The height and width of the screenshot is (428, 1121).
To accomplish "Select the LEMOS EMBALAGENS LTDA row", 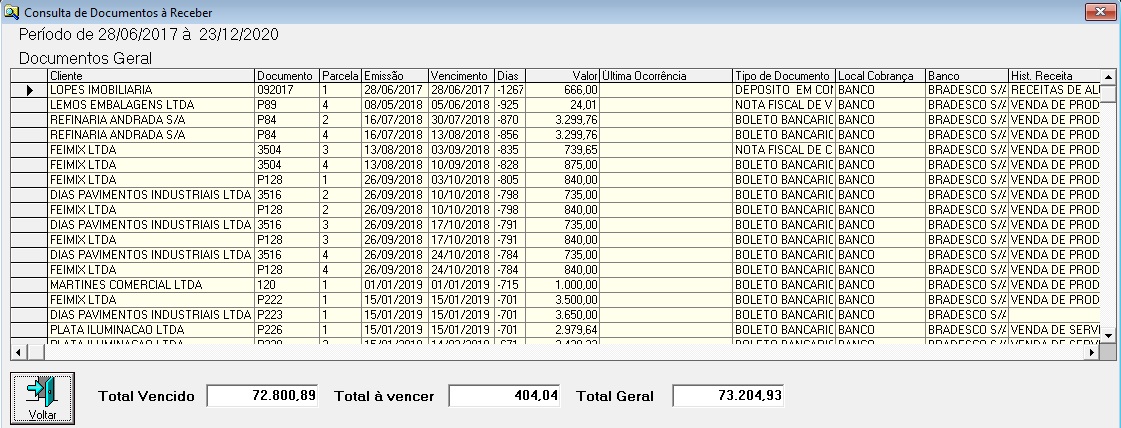I will point(150,103).
